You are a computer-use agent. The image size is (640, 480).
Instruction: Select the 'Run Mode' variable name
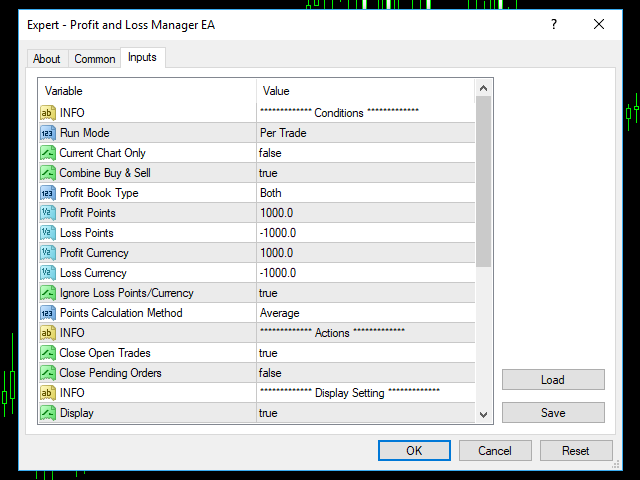pyautogui.click(x=84, y=133)
